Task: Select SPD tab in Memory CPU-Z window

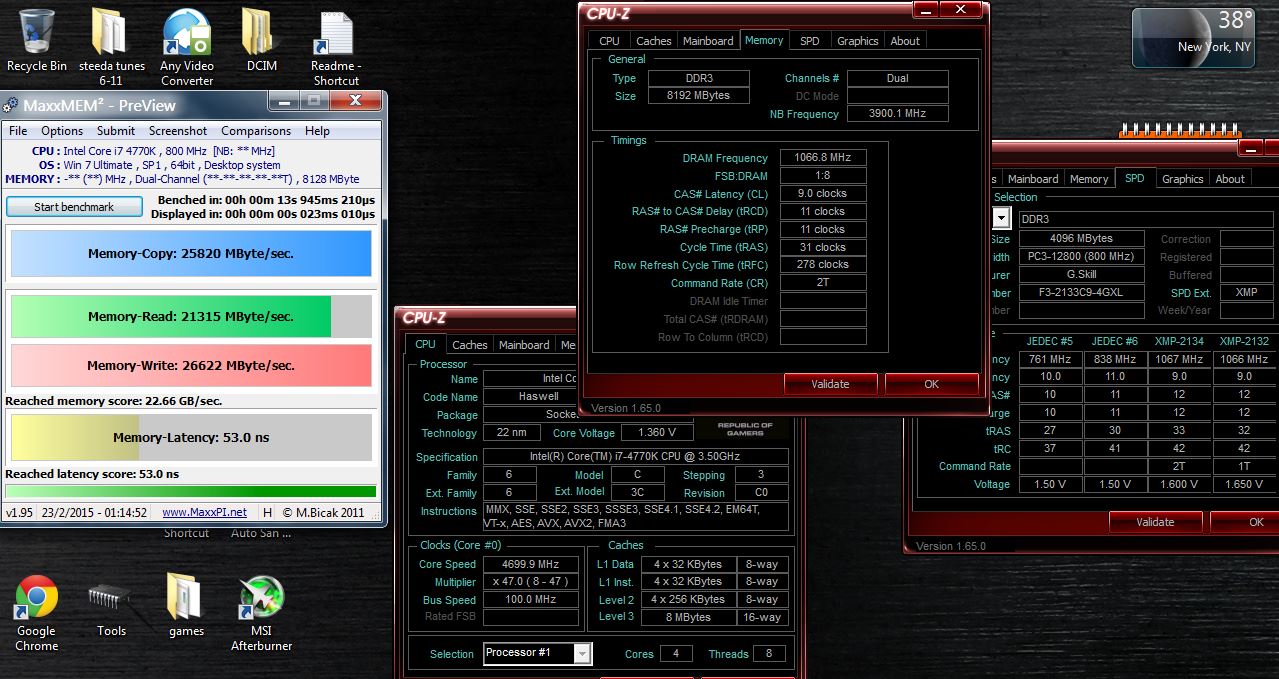Action: coord(810,41)
